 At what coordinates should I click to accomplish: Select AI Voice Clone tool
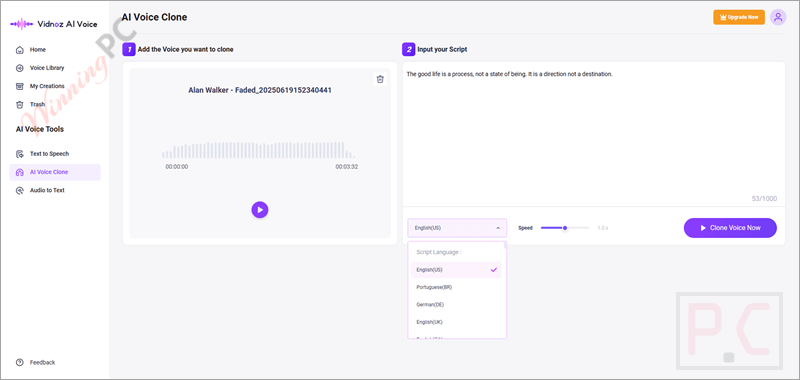click(55, 172)
